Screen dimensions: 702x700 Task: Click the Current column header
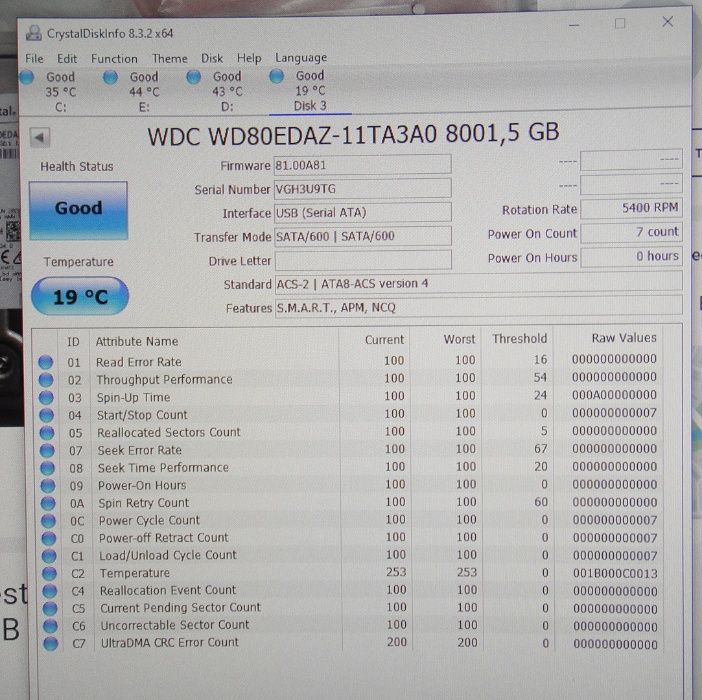click(x=384, y=340)
